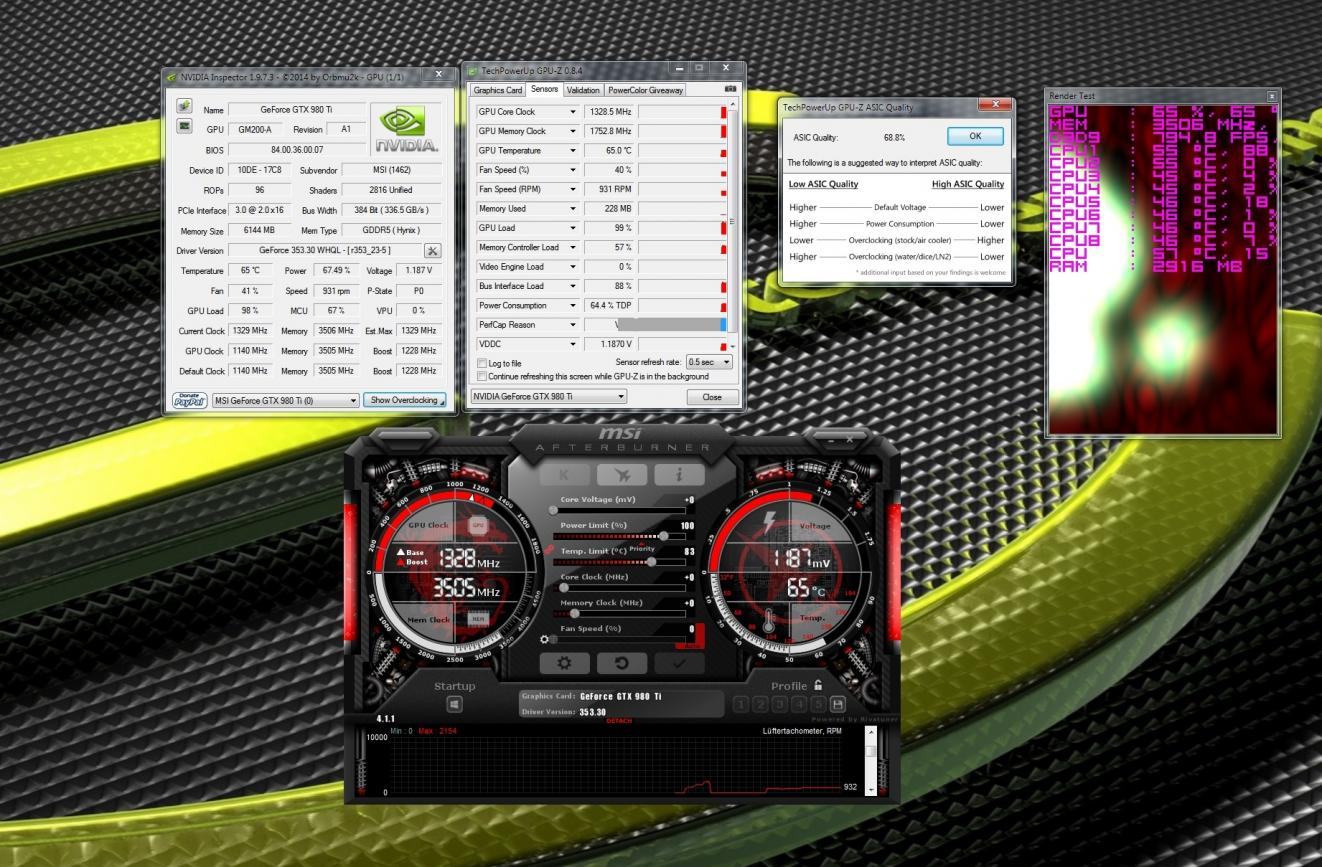Select the Sensors tab in GPU-Z
Image resolution: width=1322 pixels, height=867 pixels.
[544, 90]
